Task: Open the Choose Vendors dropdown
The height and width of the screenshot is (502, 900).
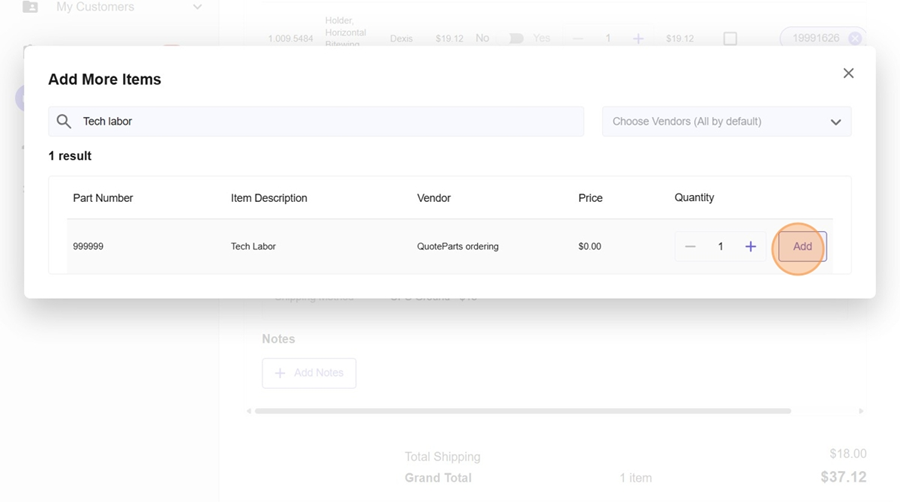Action: point(726,122)
